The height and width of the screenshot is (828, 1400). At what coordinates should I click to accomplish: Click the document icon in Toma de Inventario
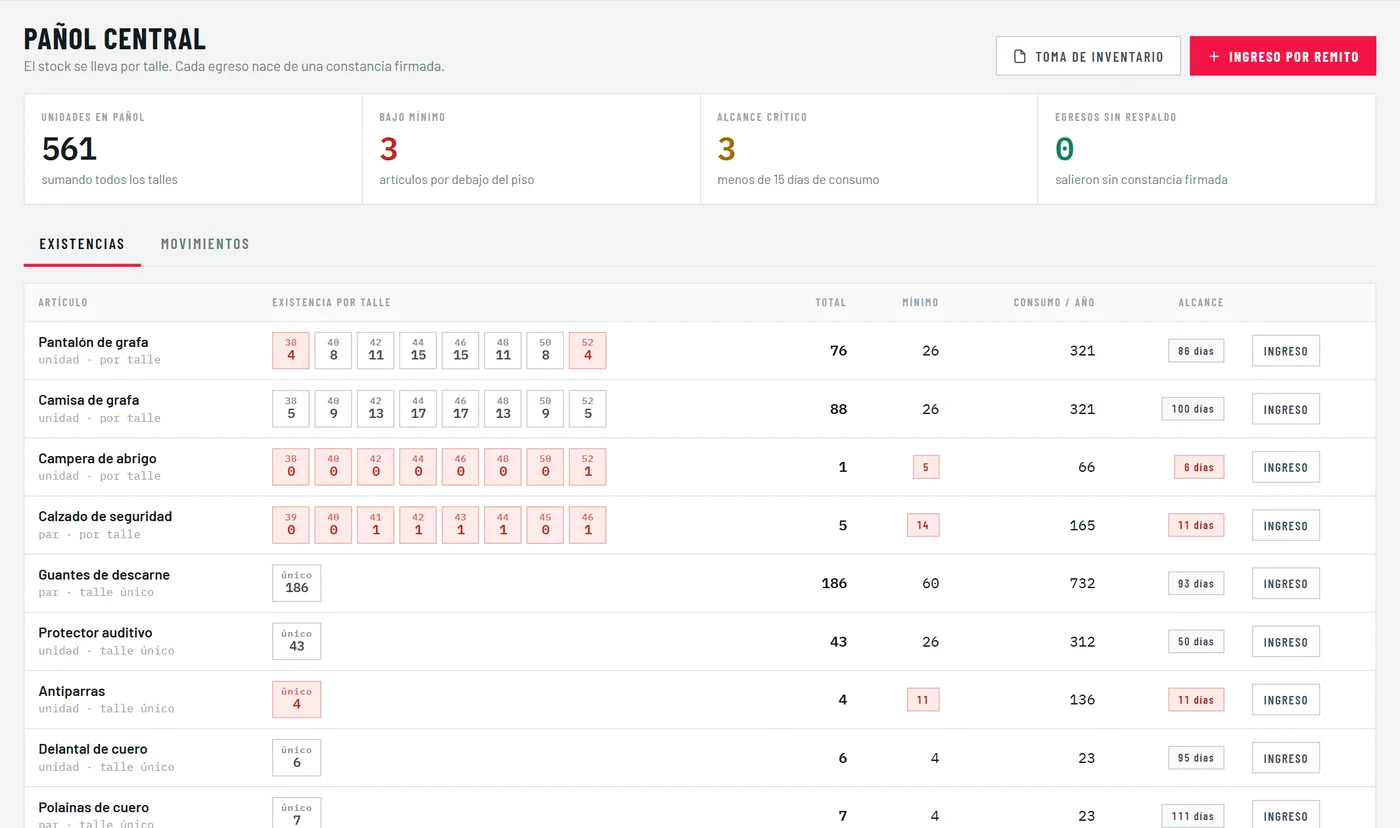pos(1020,57)
